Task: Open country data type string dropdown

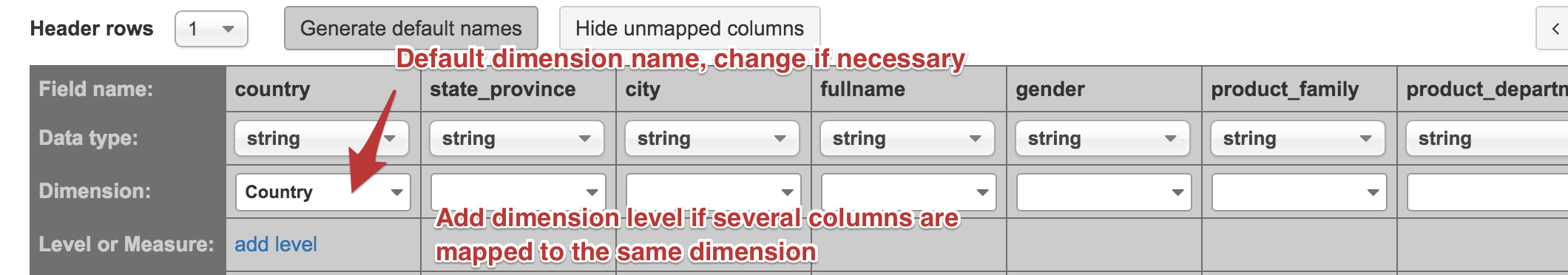Action: pos(322,138)
